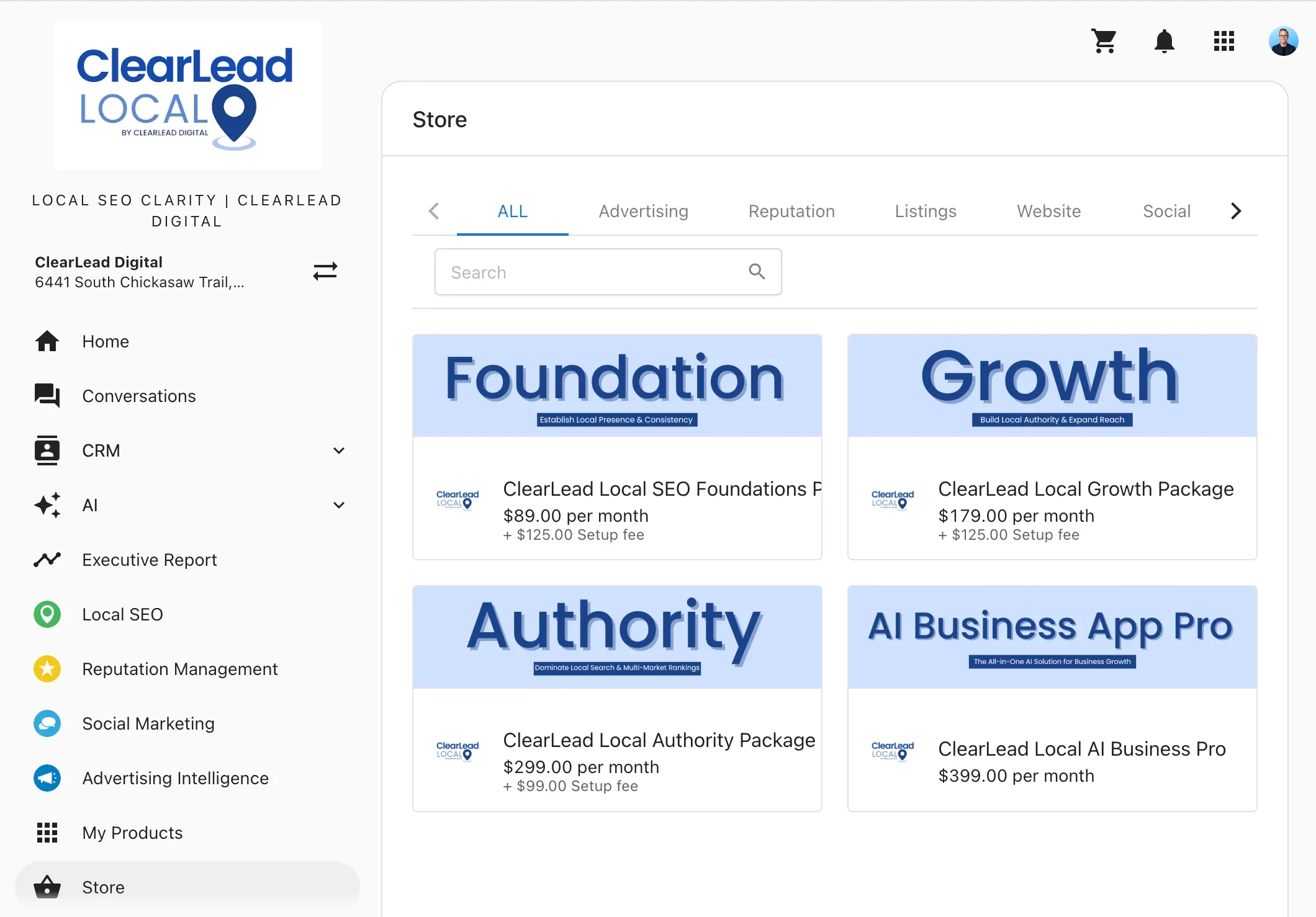This screenshot has height=917, width=1316.
Task: Open Reputation Management product
Action: 179,669
